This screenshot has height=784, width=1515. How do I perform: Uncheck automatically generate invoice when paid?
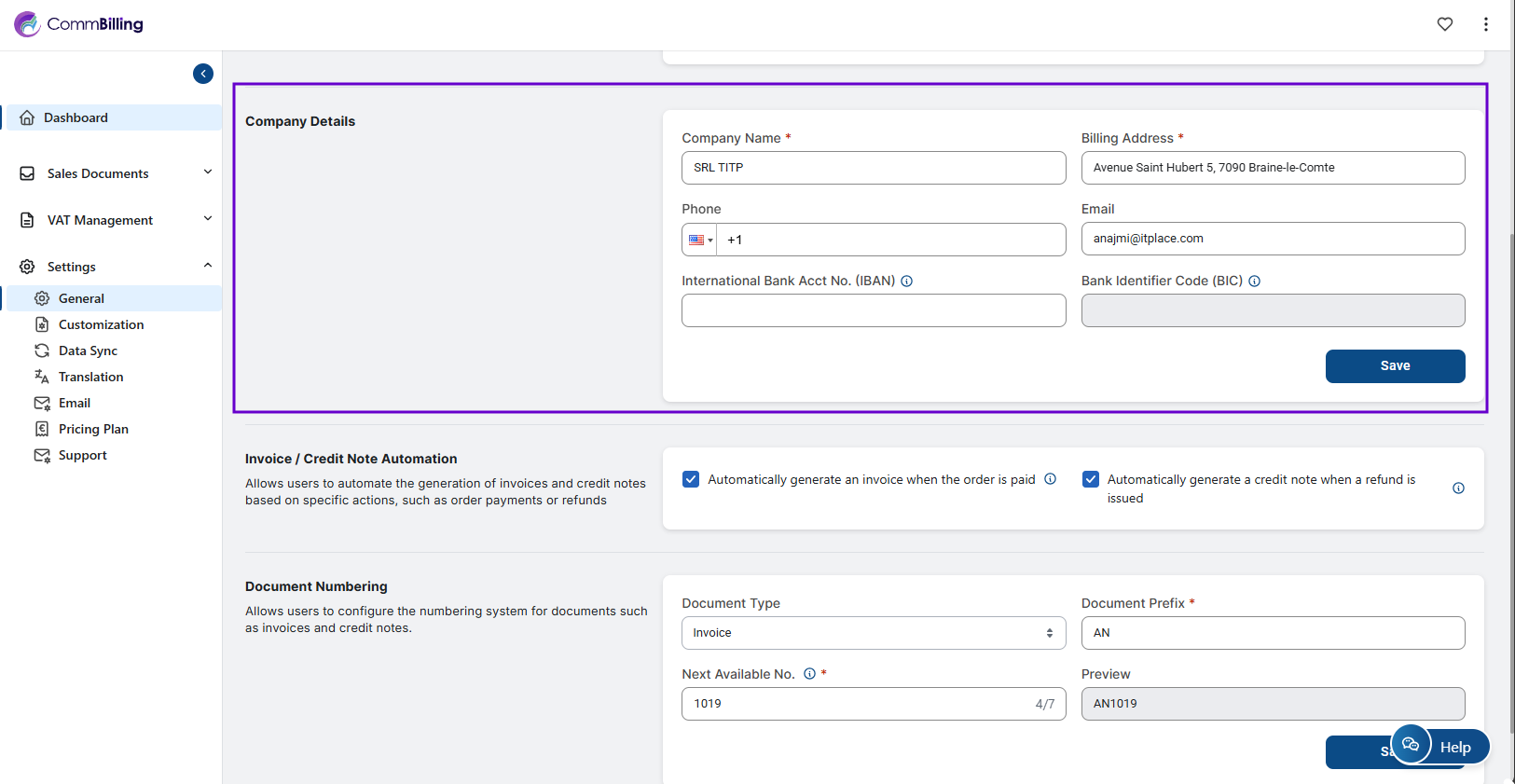[691, 479]
